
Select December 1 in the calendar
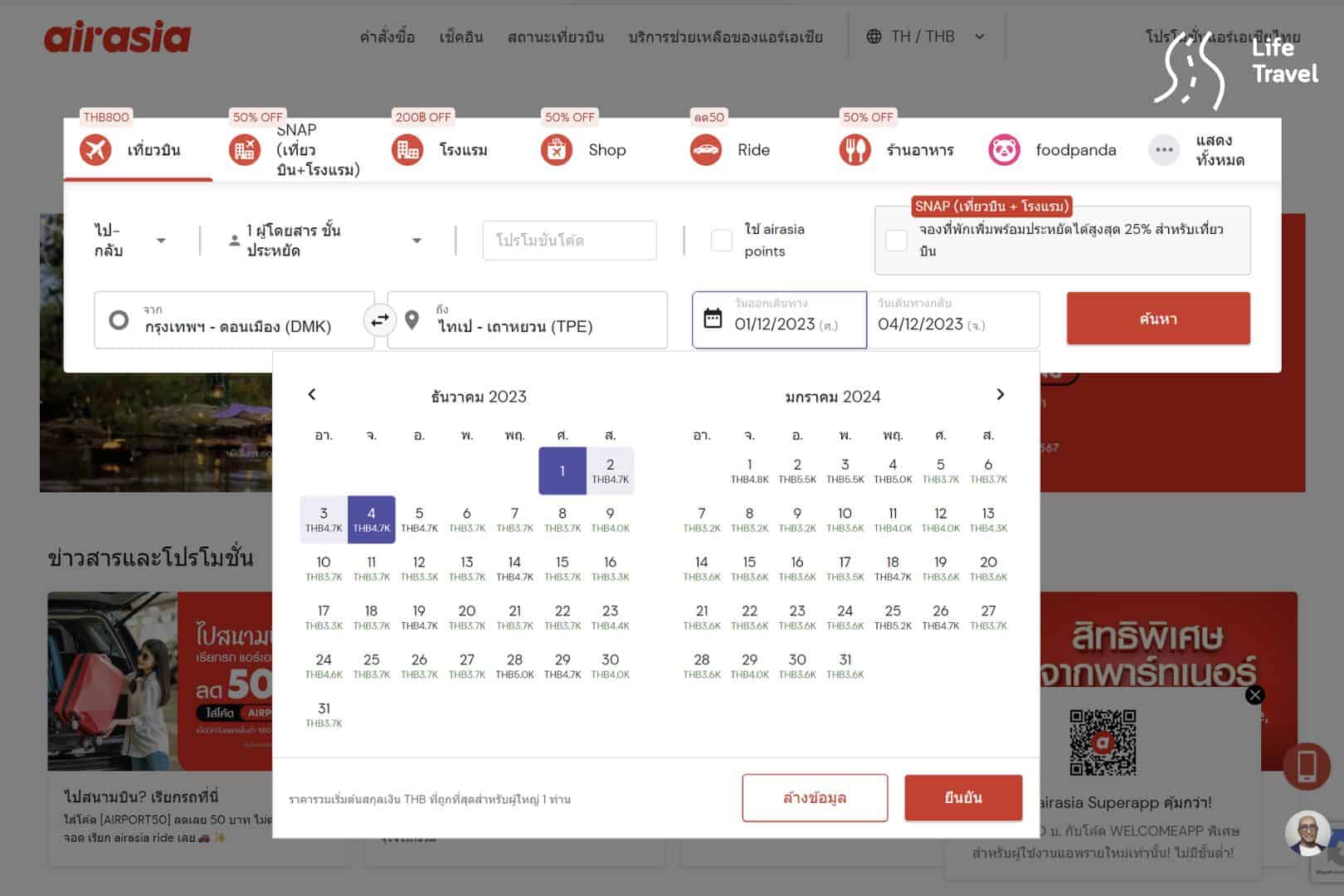tap(562, 470)
